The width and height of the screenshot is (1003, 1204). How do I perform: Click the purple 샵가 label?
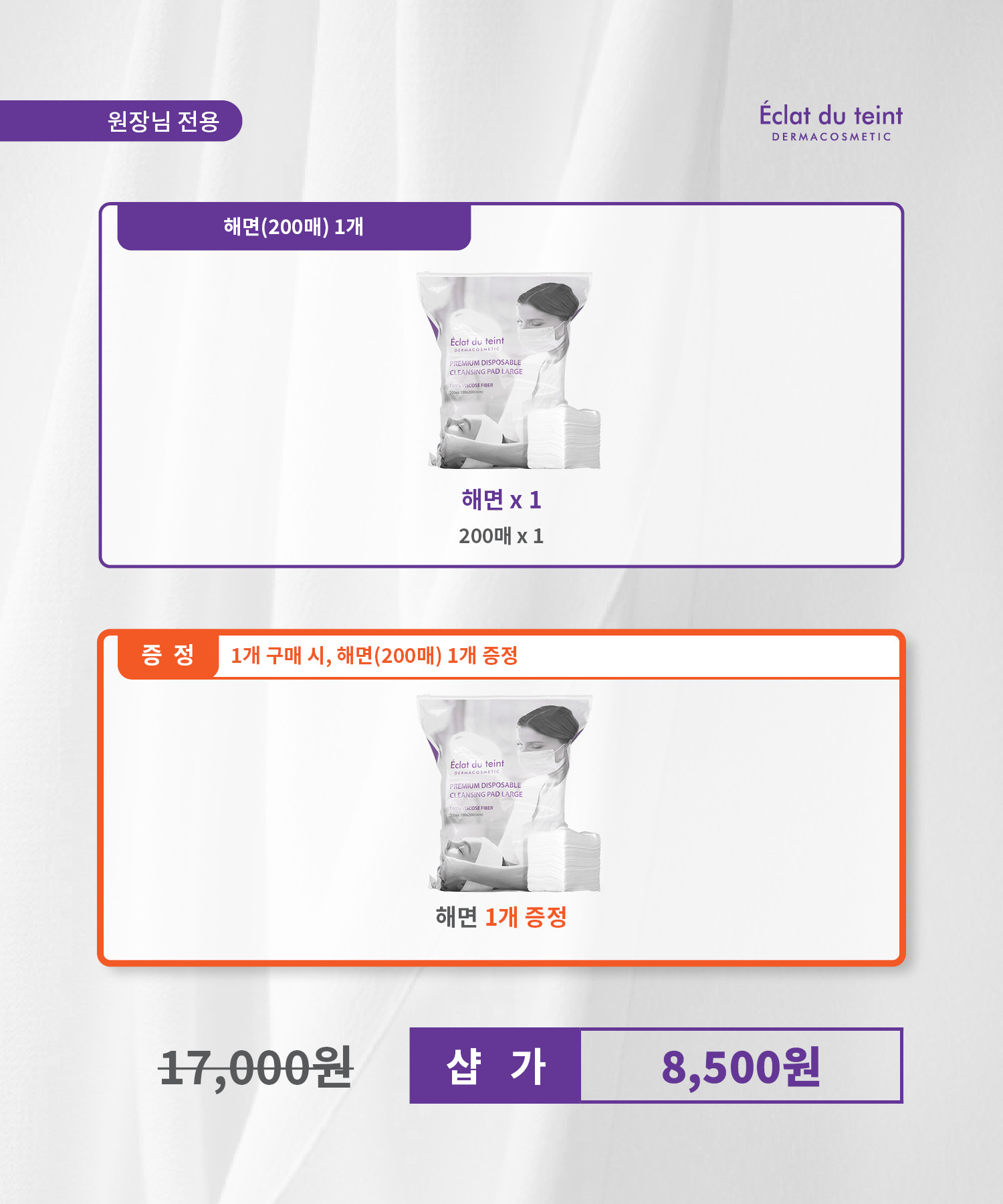tap(495, 1066)
